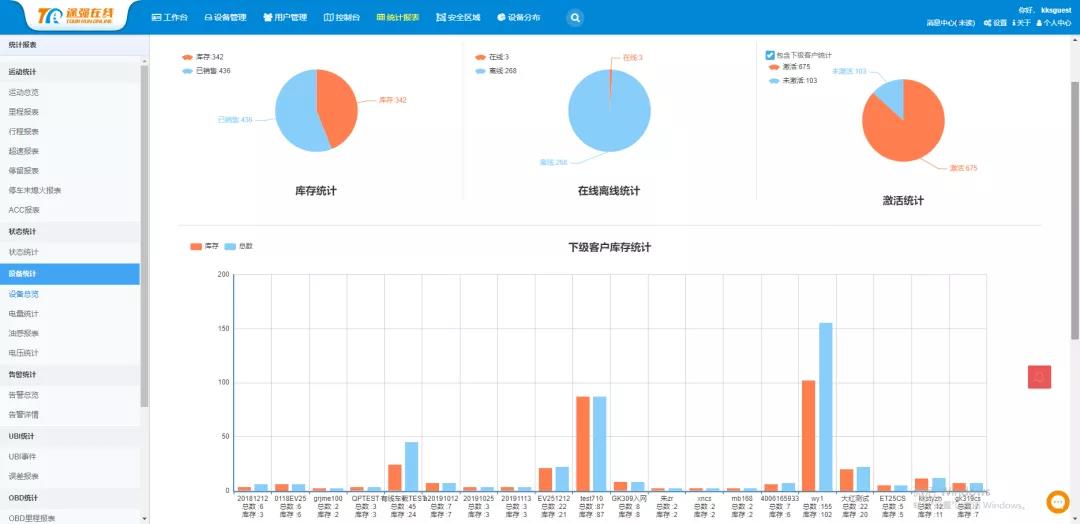Collapse the OBD统计 sidebar group
Screen dimensions: 1080x524
(x=70, y=497)
